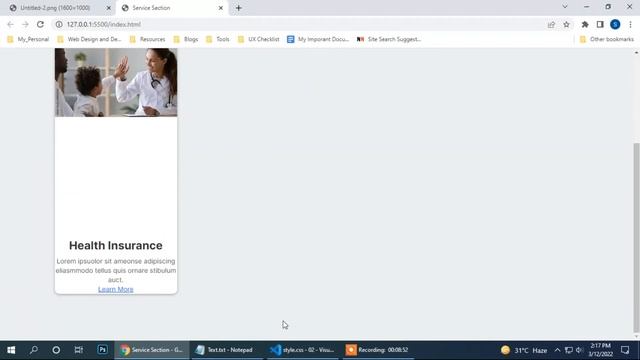
Task: Open the Recording 00:08:52 taskbar button
Action: pos(378,350)
